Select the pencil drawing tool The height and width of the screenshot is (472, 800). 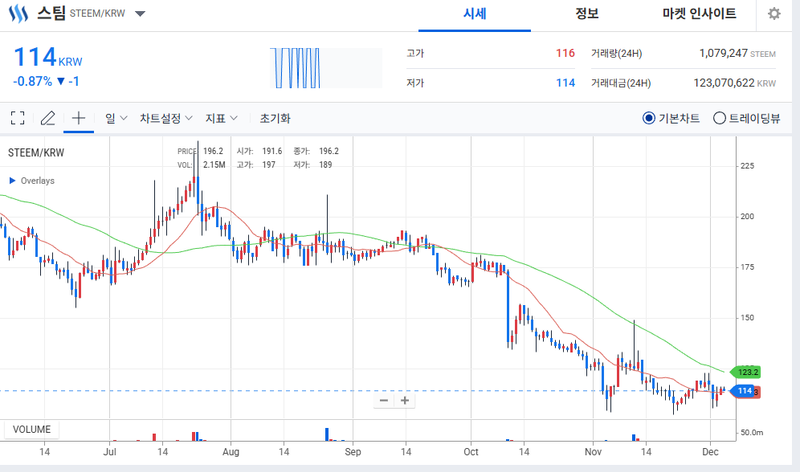(x=47, y=118)
